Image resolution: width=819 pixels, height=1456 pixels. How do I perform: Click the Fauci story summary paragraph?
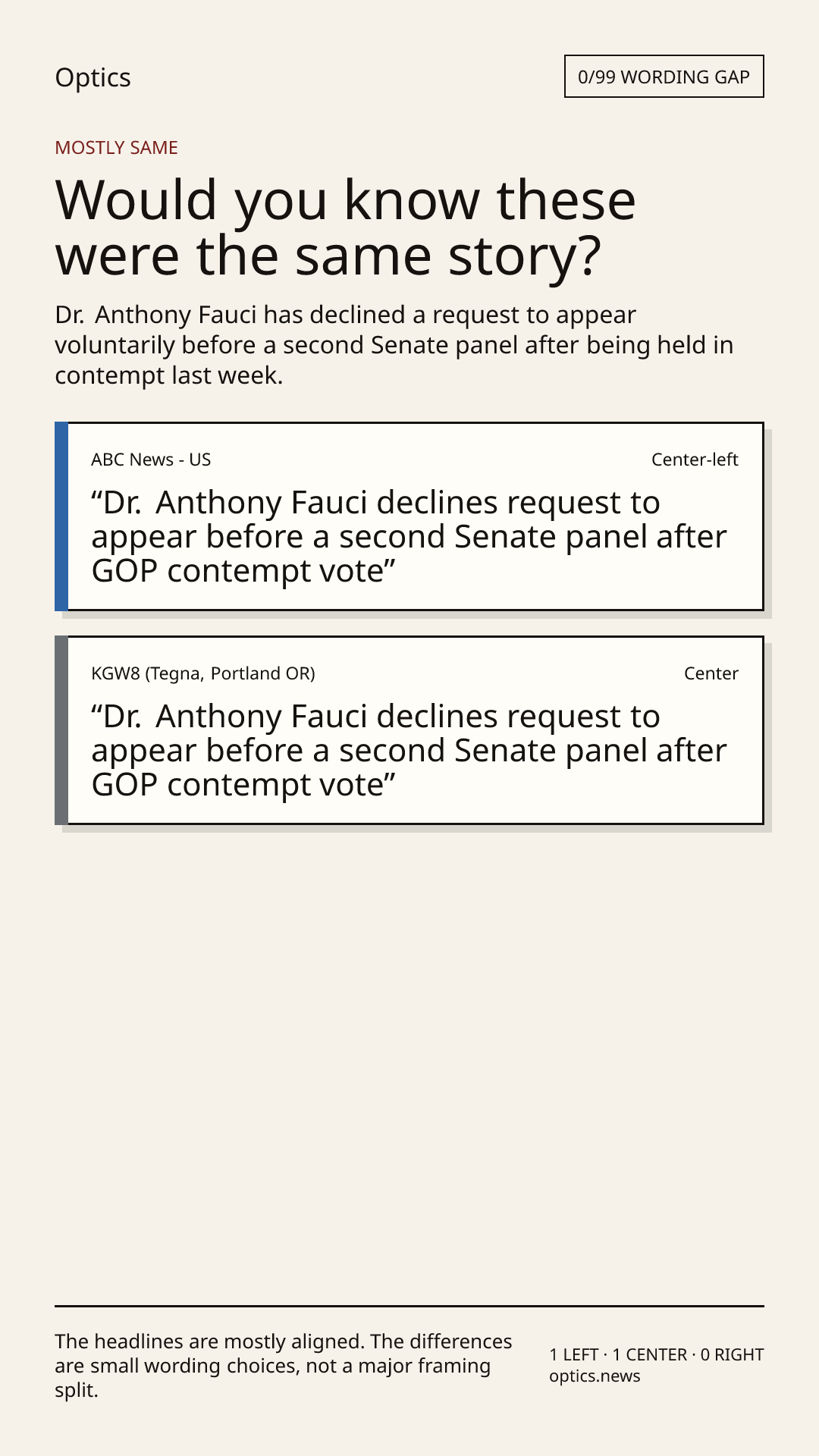click(x=394, y=345)
